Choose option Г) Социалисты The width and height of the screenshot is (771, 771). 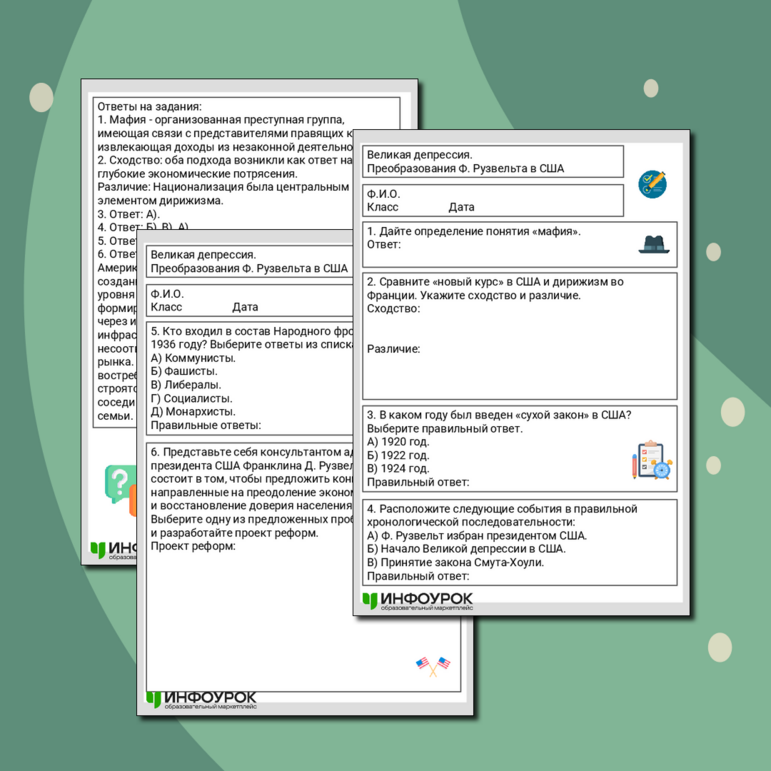click(x=193, y=398)
